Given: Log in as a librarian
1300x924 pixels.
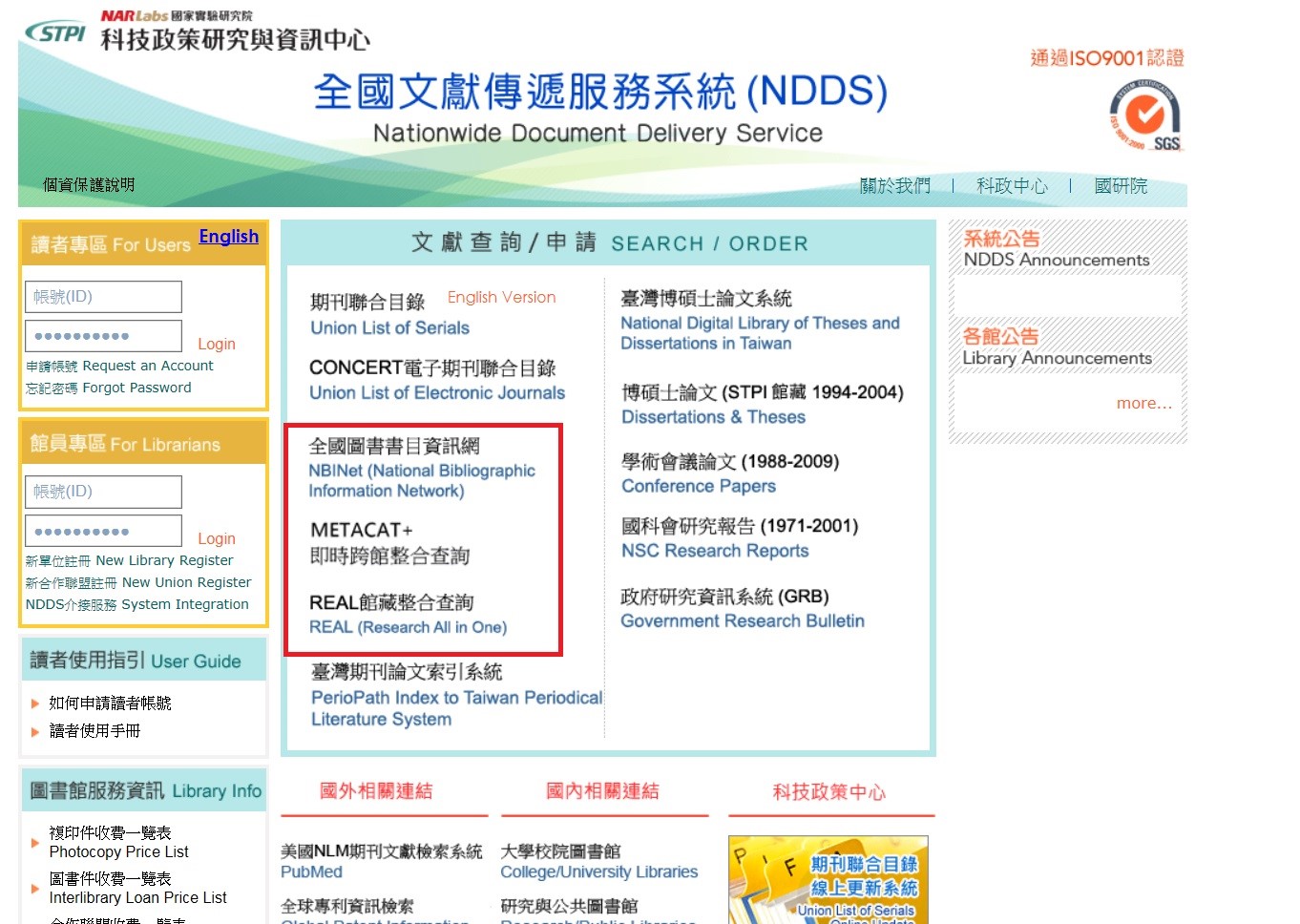Looking at the screenshot, I should (x=217, y=538).
